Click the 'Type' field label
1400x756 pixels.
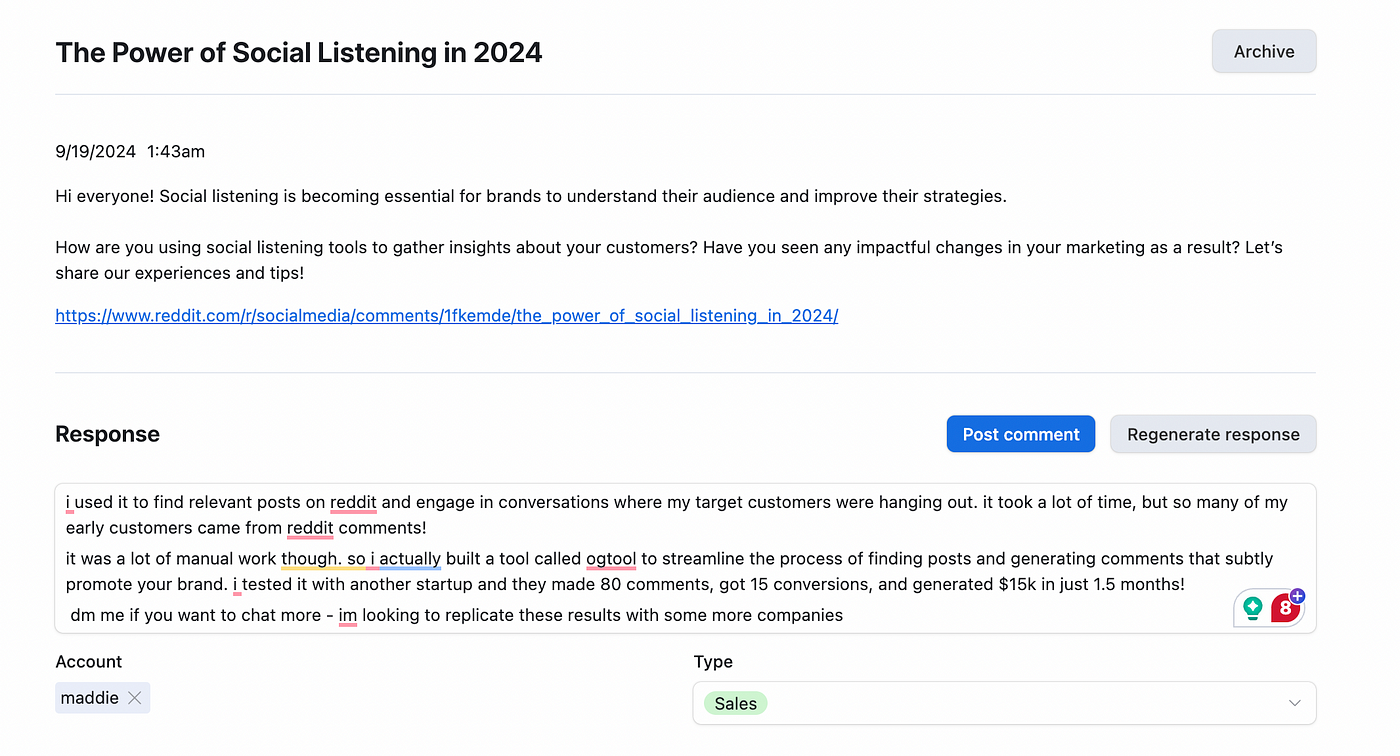(x=713, y=662)
